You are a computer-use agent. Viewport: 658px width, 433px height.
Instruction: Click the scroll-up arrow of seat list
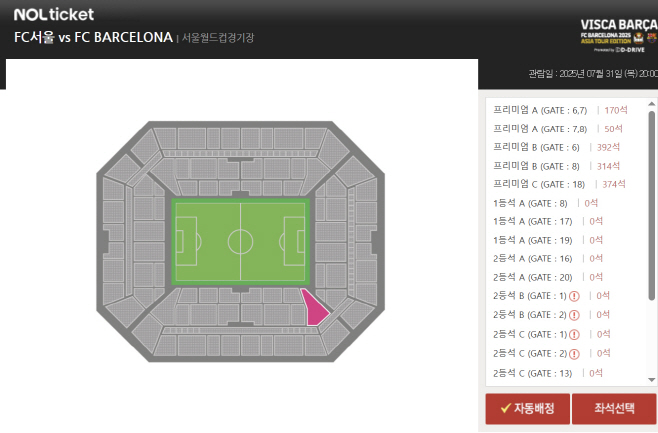(651, 104)
